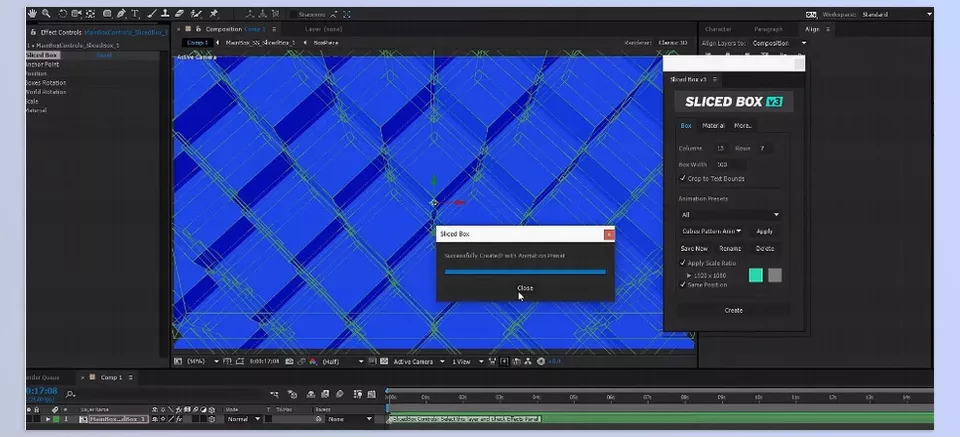Open the Paragraph panel tab

768,29
